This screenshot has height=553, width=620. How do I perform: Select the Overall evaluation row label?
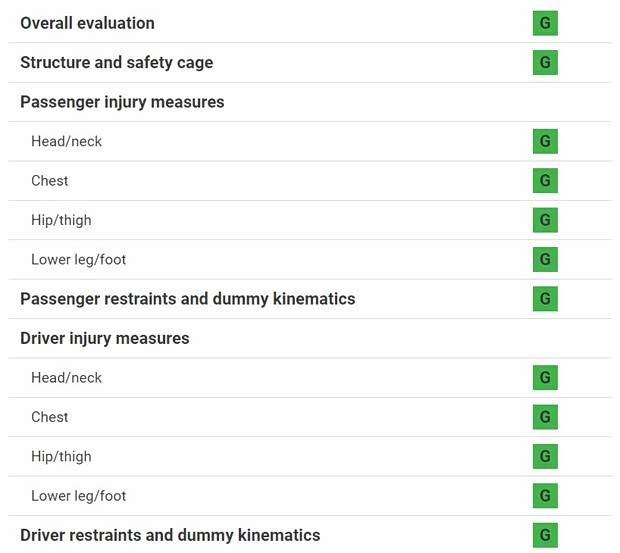click(87, 23)
